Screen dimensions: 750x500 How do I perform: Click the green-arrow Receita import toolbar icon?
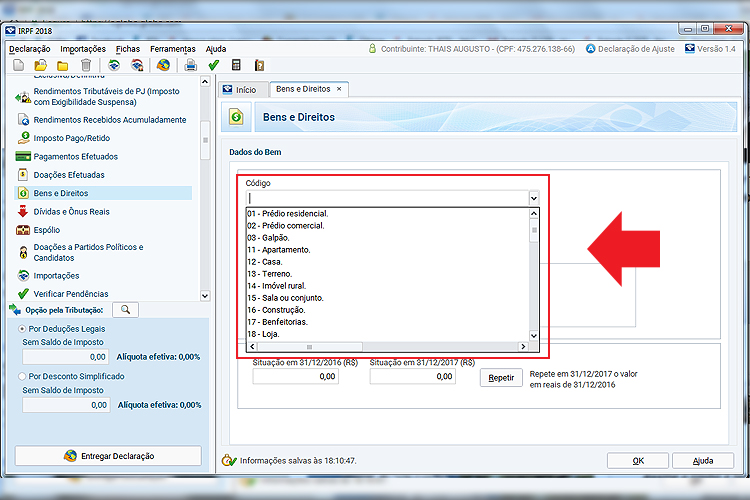pyautogui.click(x=114, y=65)
